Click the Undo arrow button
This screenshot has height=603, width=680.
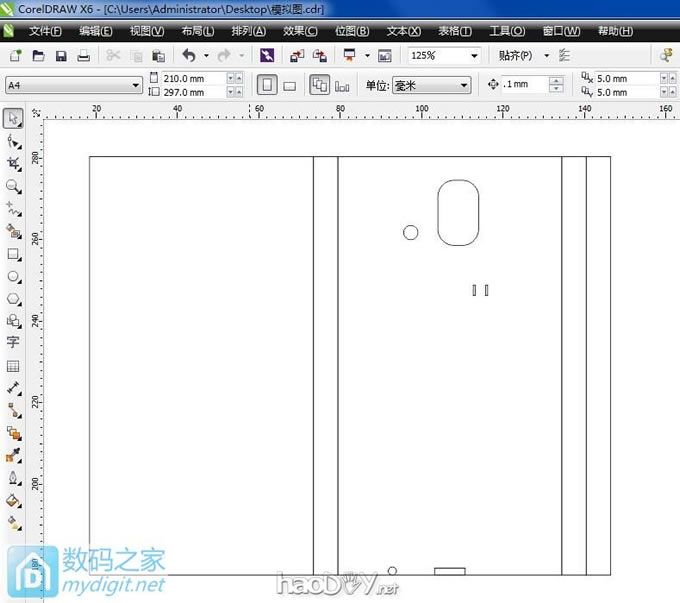click(189, 56)
